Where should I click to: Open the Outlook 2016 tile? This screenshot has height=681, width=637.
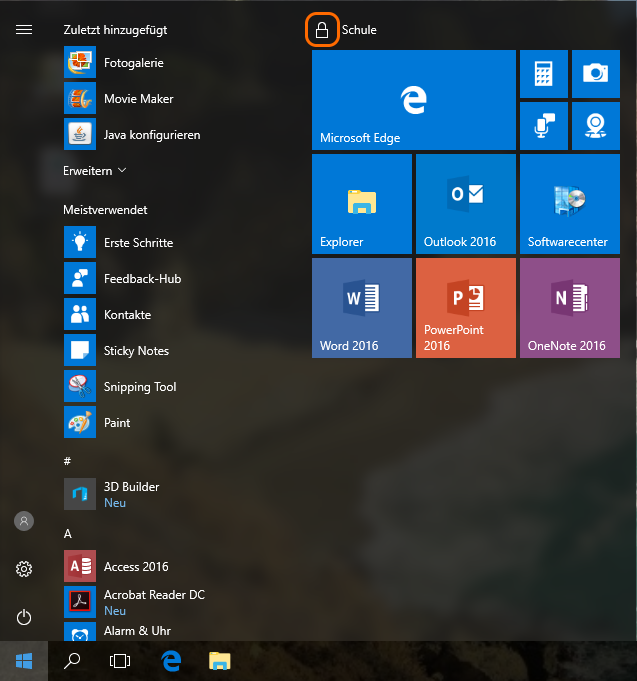pyautogui.click(x=465, y=204)
